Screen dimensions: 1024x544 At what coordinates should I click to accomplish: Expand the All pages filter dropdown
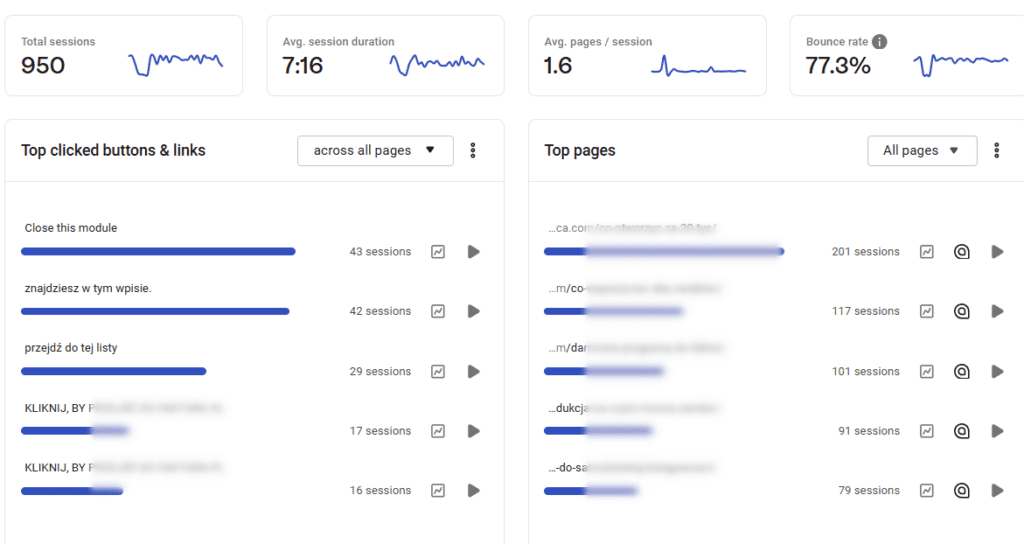click(x=921, y=151)
